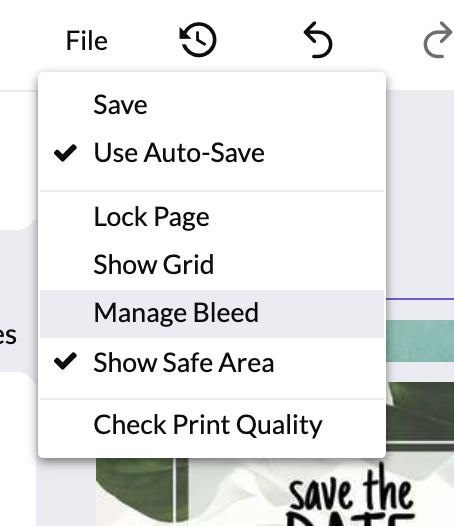Click the grayed redo arrow icon
The width and height of the screenshot is (454, 526).
(x=438, y=40)
